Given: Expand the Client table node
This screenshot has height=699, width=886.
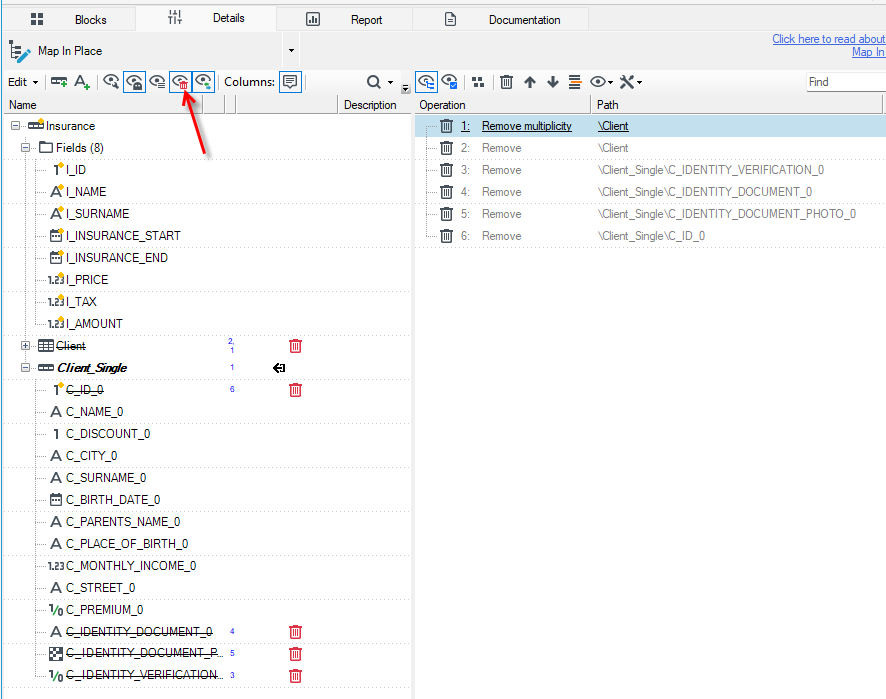Looking at the screenshot, I should pyautogui.click(x=25, y=345).
